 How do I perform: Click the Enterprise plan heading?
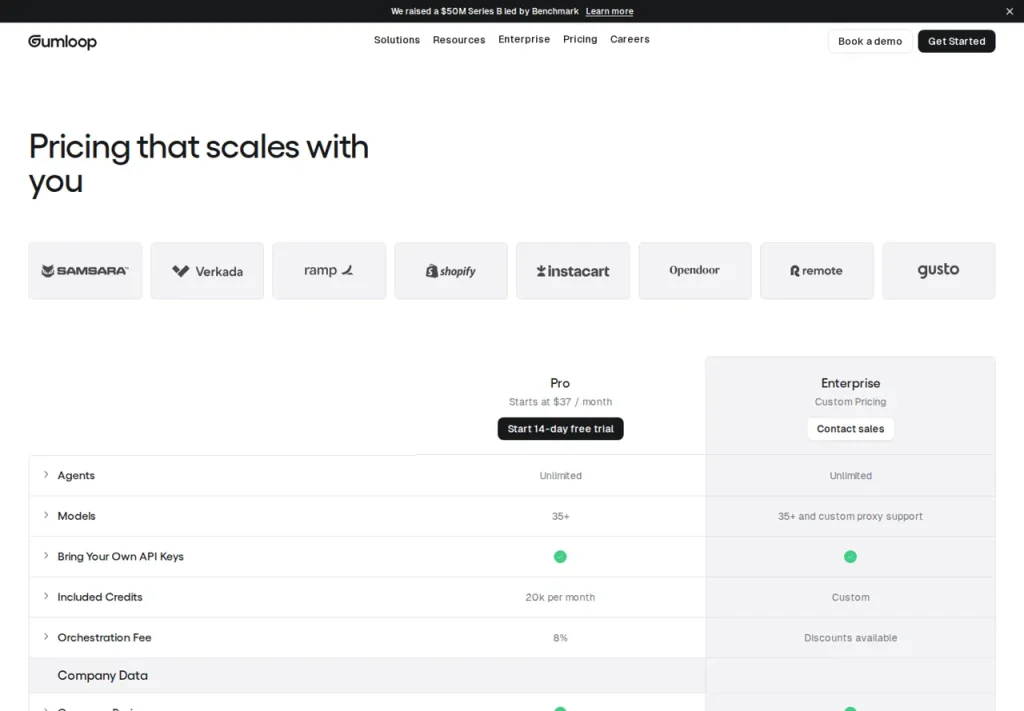850,383
